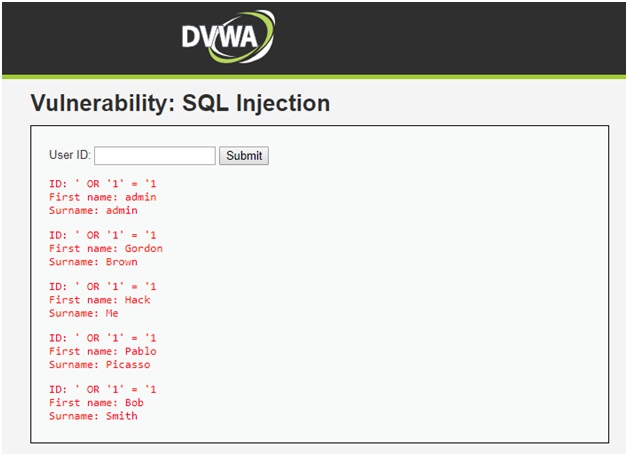Select the 'Surname: Brown' result line
The height and width of the screenshot is (456, 628).
coord(93,261)
